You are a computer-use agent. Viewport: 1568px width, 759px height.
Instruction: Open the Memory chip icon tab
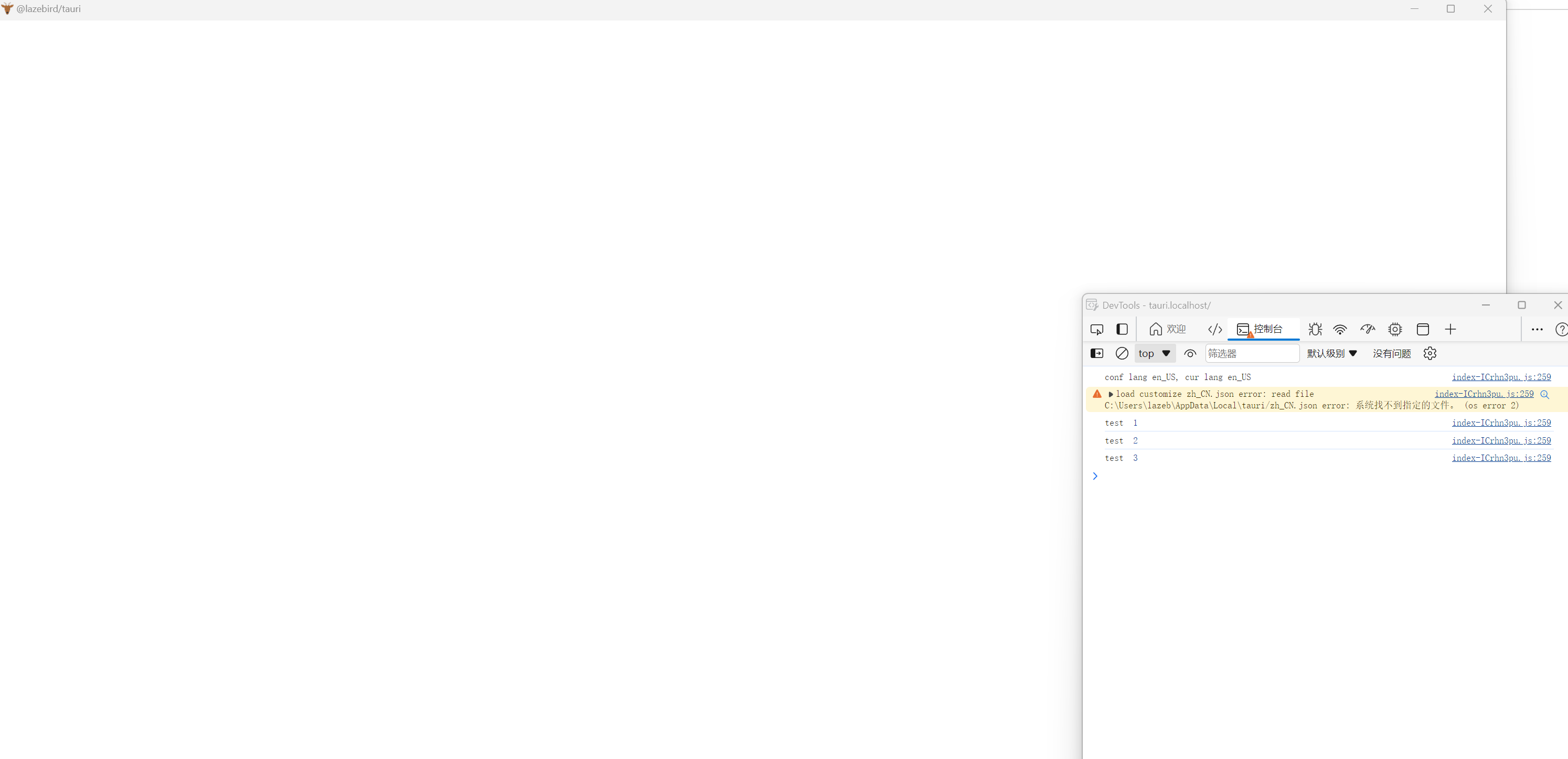tap(1394, 330)
